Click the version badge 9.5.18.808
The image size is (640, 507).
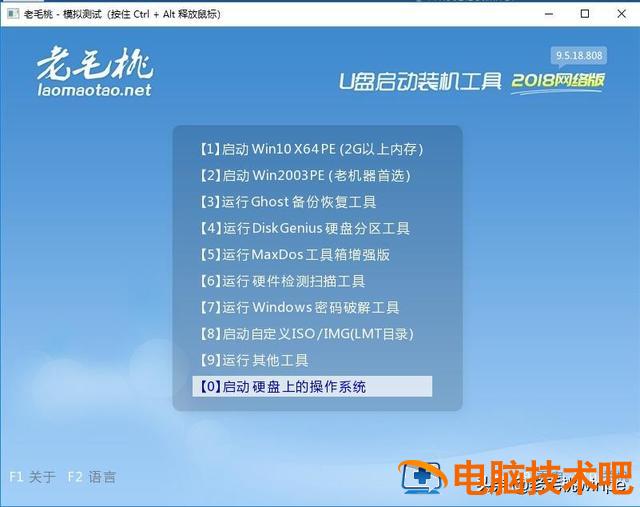pos(579,56)
